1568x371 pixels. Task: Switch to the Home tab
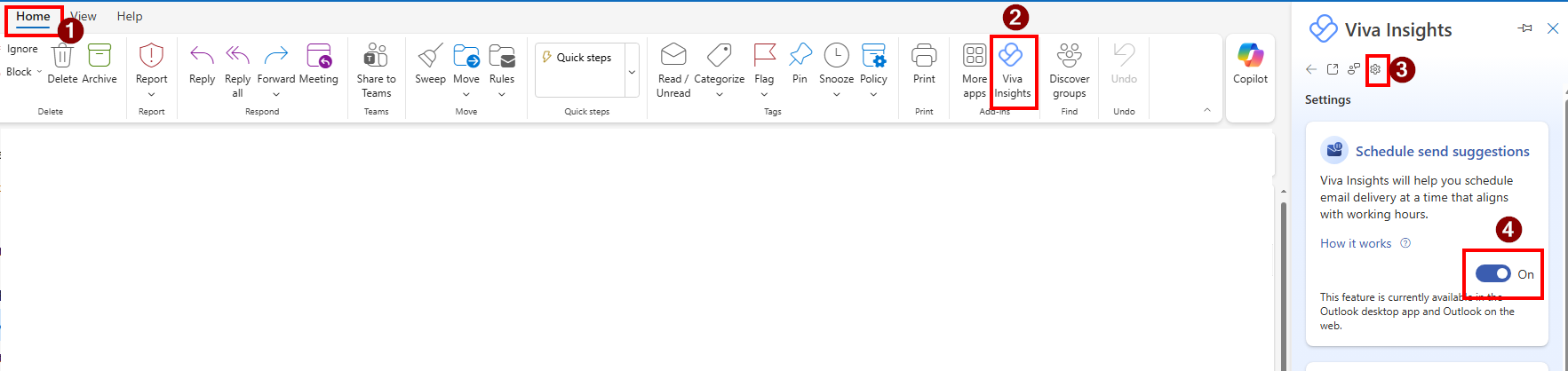pos(33,16)
